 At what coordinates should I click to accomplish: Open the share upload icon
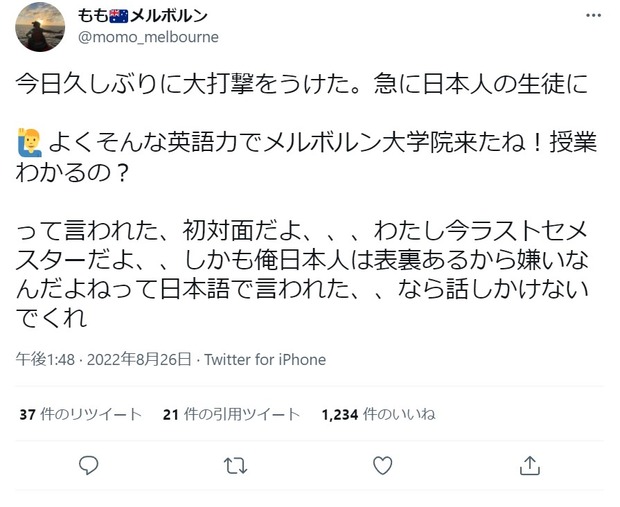click(530, 465)
